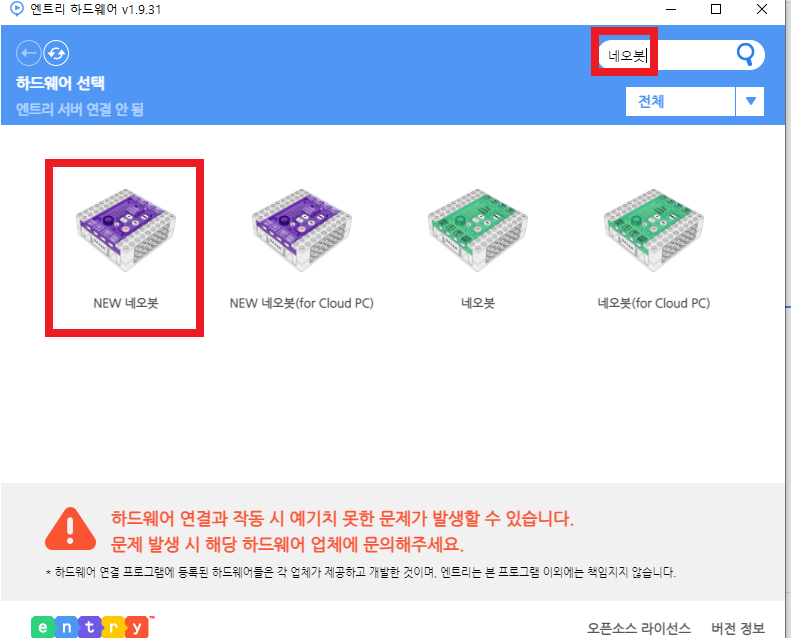Select 네오봇(for Cloud PC) green device image

654,230
